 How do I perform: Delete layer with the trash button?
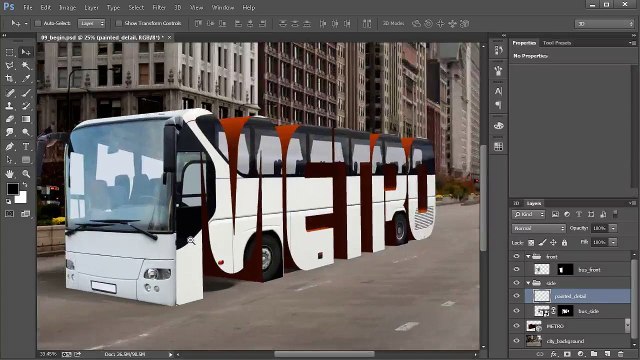[621, 354]
